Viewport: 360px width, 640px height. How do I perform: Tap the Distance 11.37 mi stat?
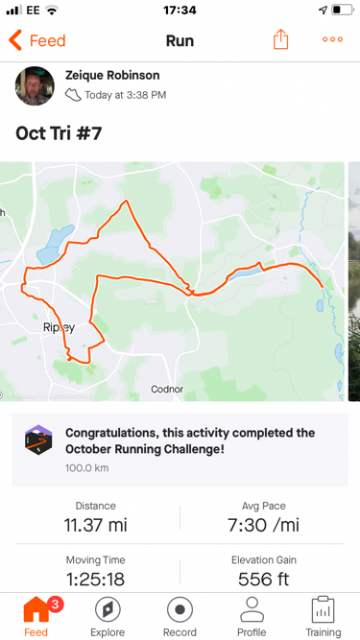(96, 517)
